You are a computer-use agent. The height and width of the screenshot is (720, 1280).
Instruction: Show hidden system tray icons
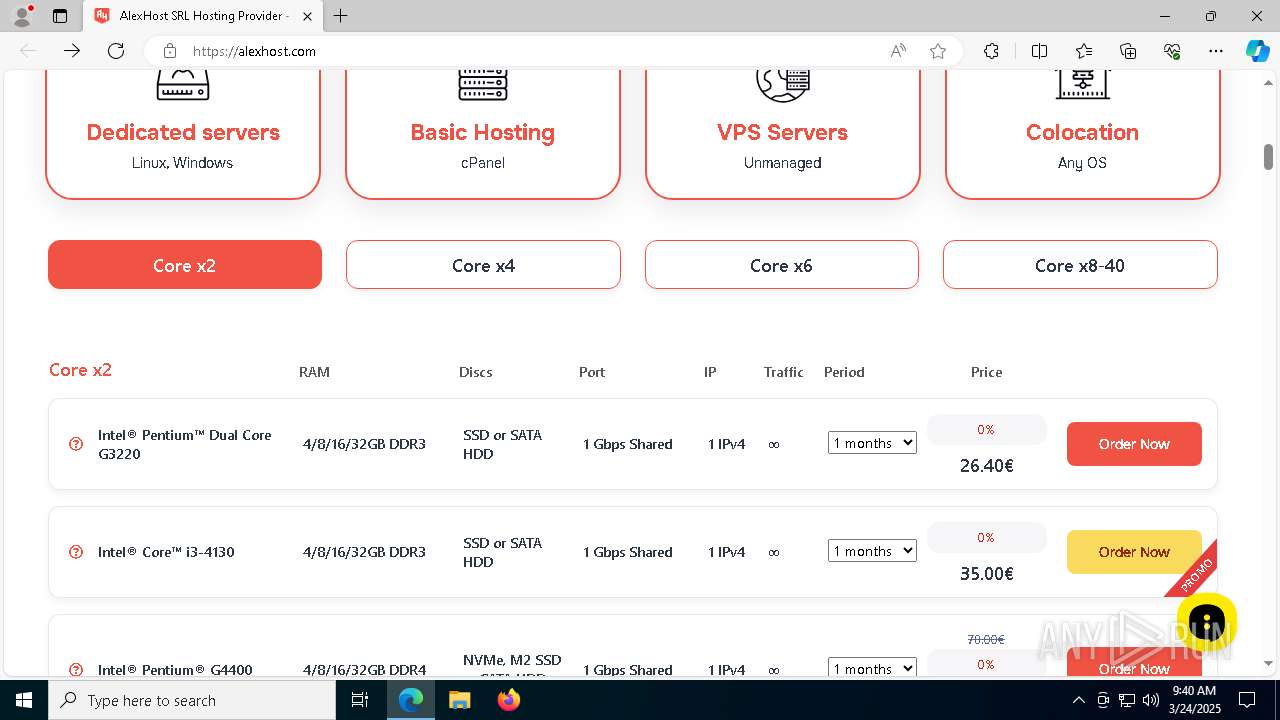(x=1078, y=700)
